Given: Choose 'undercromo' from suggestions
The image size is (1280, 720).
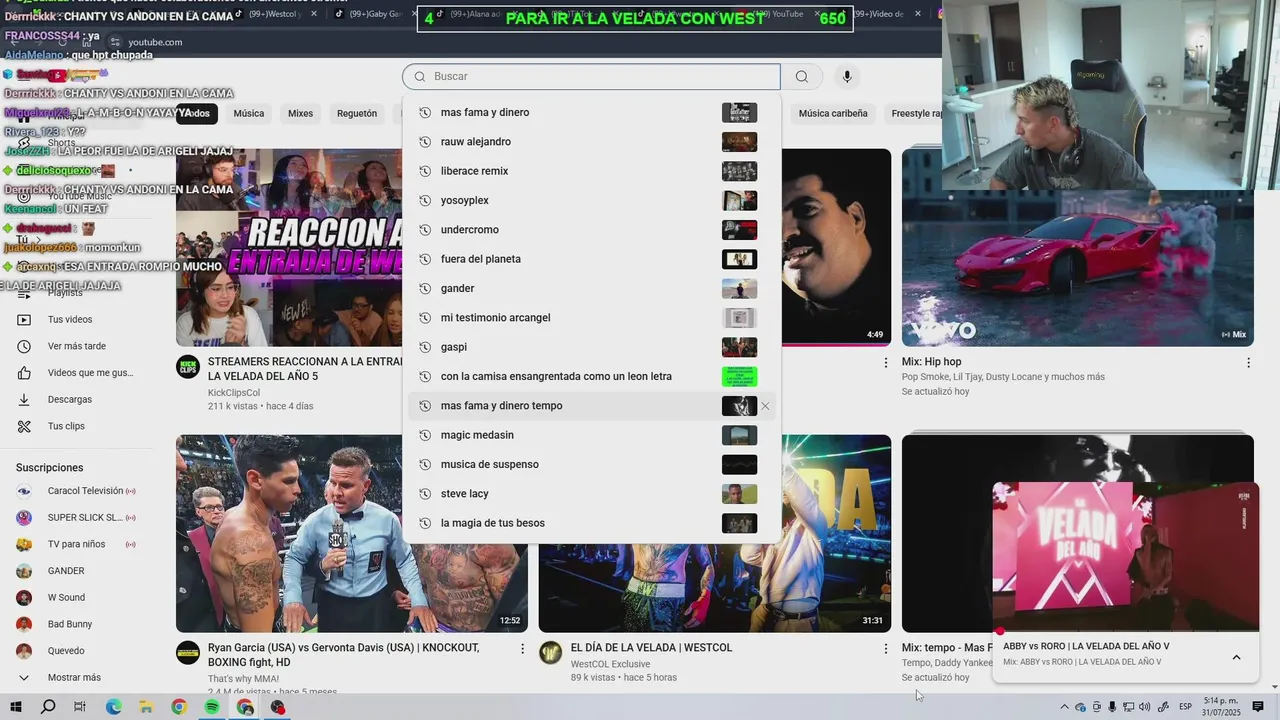Looking at the screenshot, I should (x=591, y=230).
